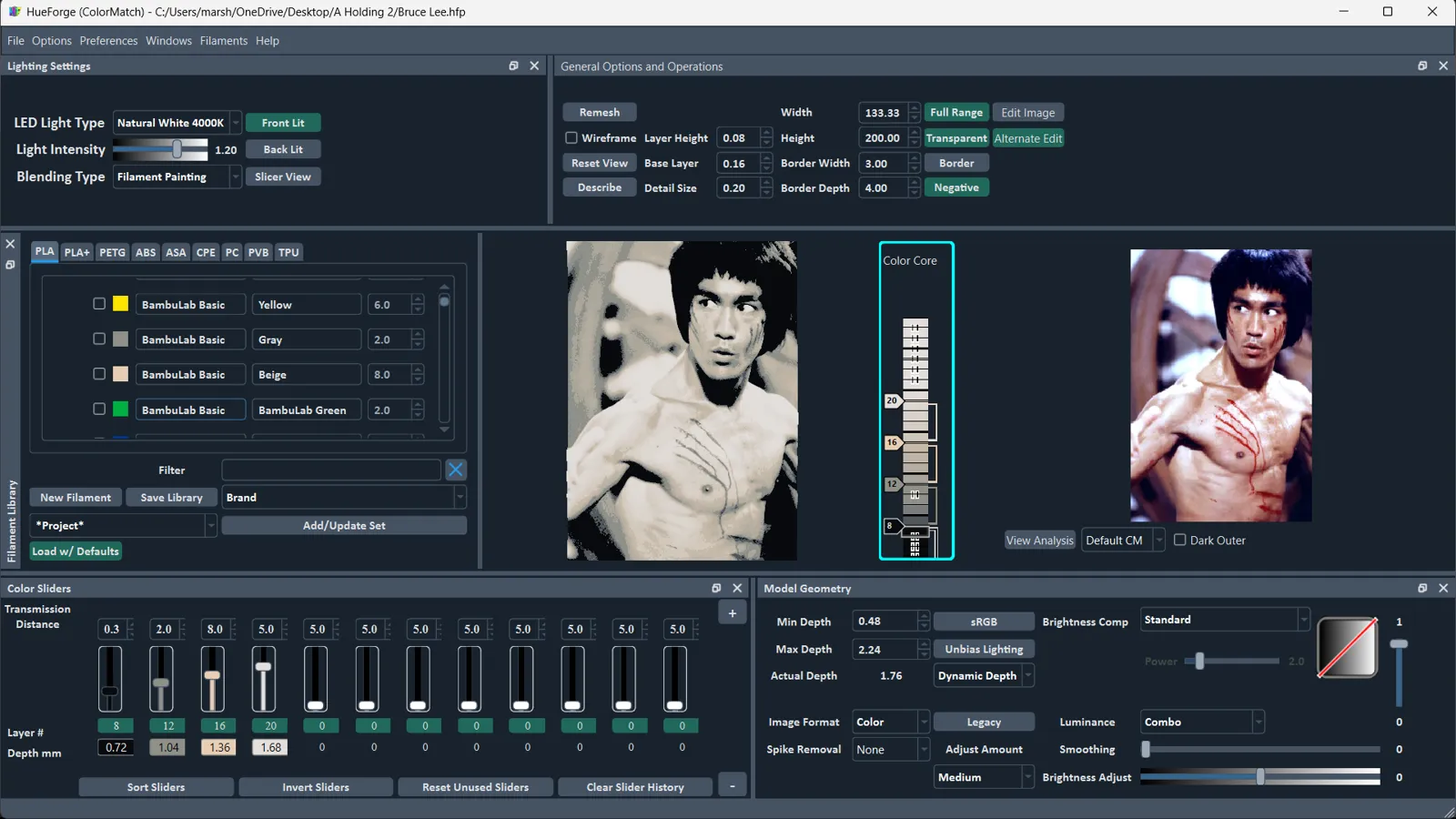Close the Lighting Settings panel

point(534,66)
